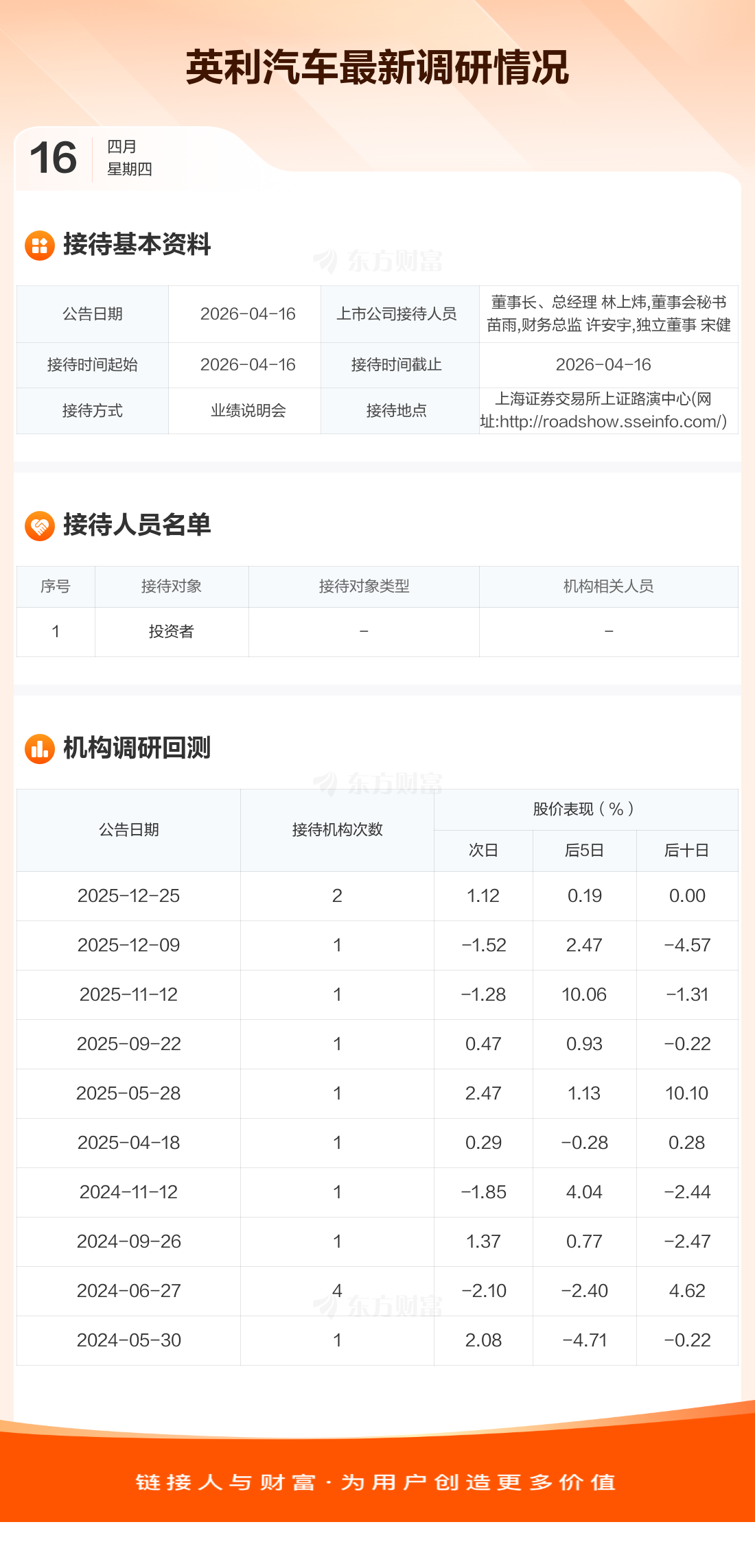This screenshot has width=755, height=1568.
Task: Select the 机构相关人员 column header
Action: click(608, 586)
